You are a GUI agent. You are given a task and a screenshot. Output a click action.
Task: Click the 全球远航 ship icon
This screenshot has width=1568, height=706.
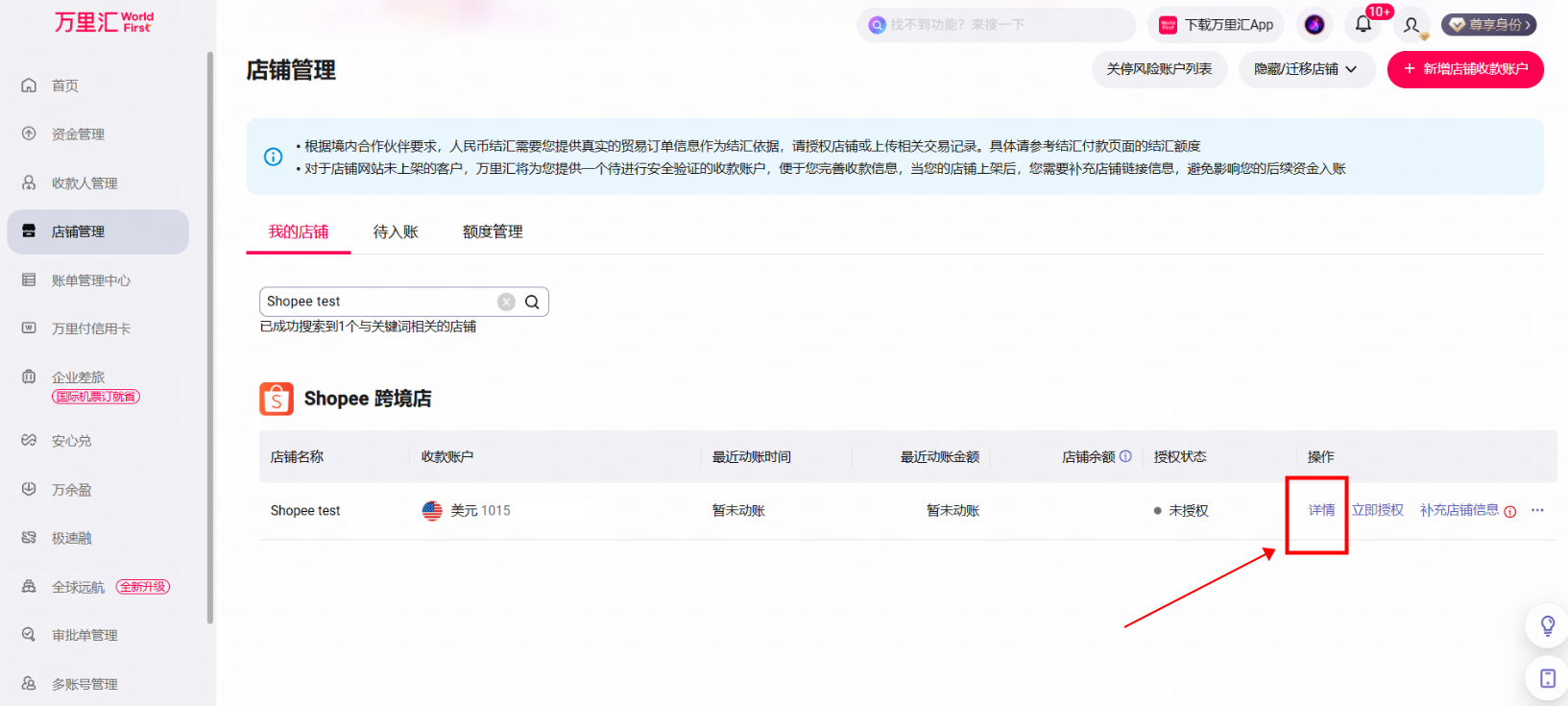pos(29,586)
